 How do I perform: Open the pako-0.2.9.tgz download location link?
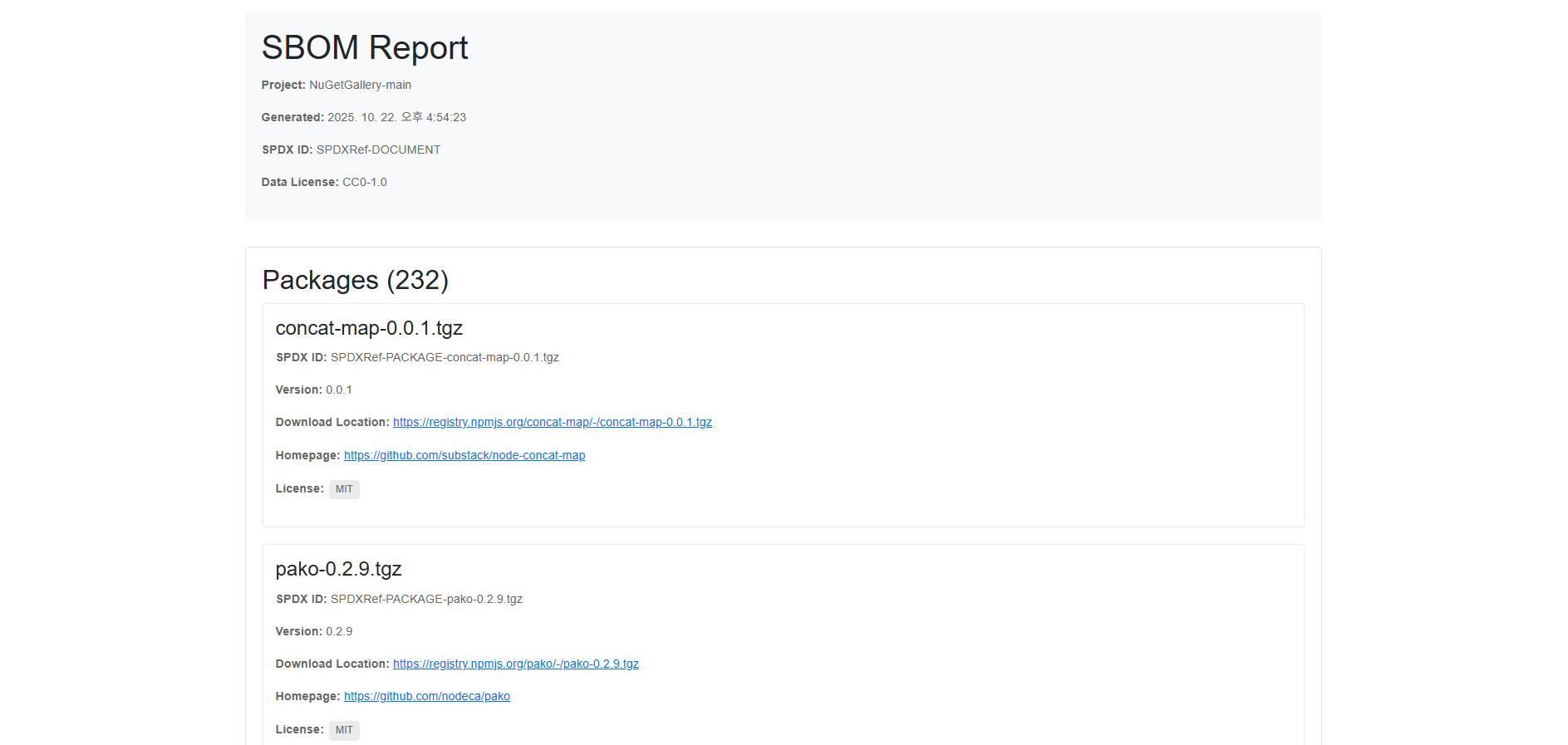515,664
